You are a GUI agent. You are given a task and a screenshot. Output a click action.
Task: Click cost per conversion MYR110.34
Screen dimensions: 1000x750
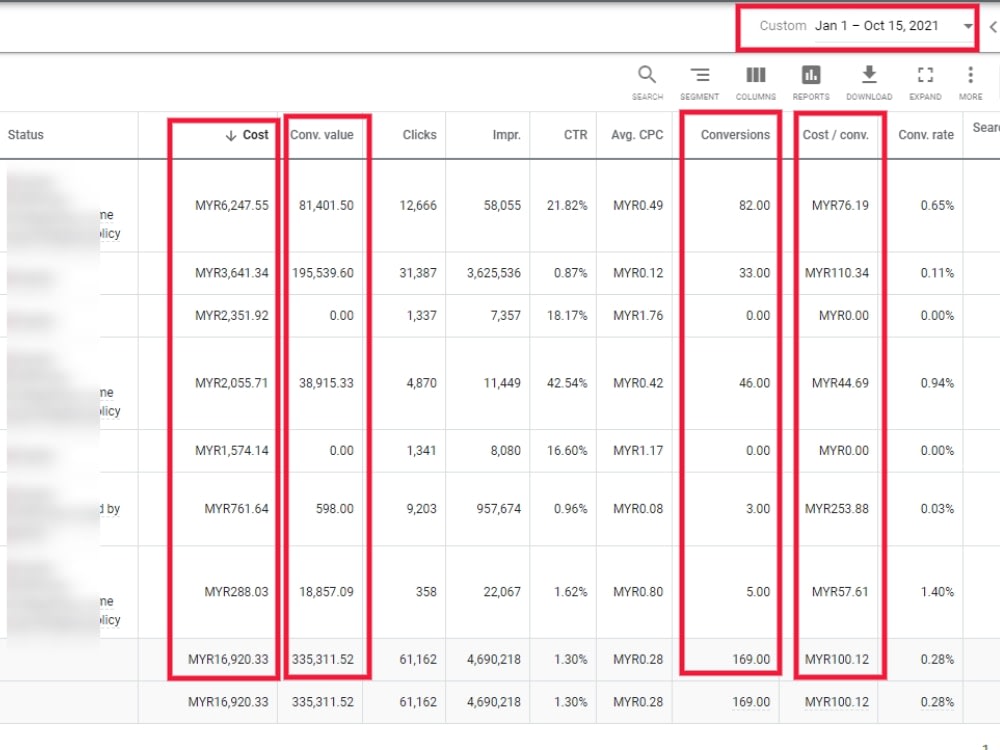(837, 273)
